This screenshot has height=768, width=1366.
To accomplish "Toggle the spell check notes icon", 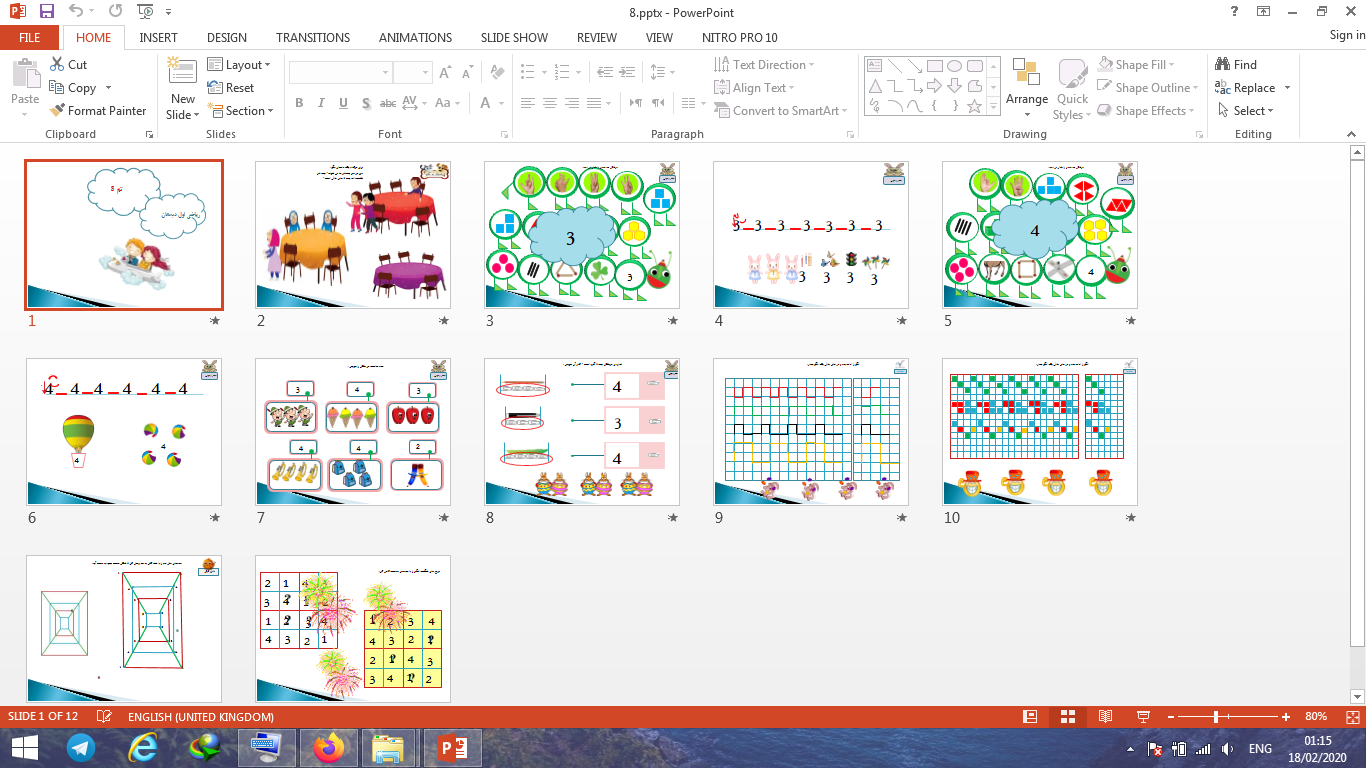I will pos(103,717).
